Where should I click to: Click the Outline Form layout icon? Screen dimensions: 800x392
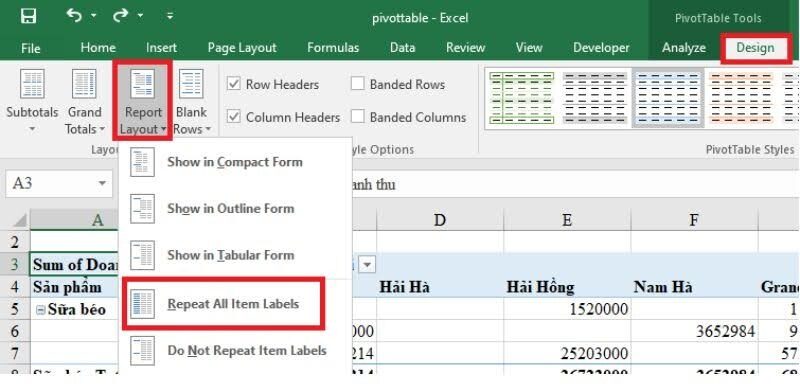point(142,209)
